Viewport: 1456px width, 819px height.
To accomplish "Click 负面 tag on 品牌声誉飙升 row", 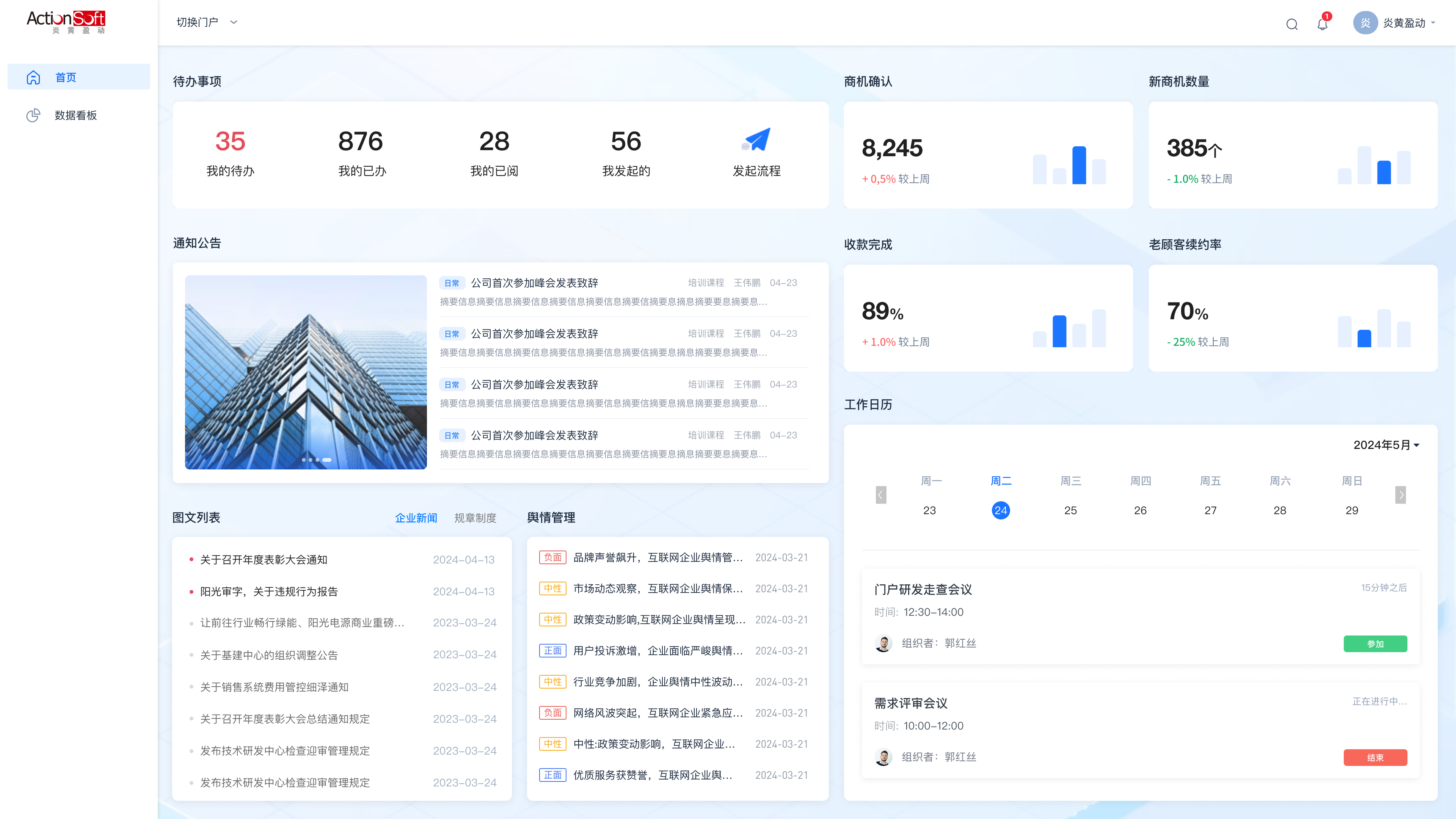I will (552, 557).
